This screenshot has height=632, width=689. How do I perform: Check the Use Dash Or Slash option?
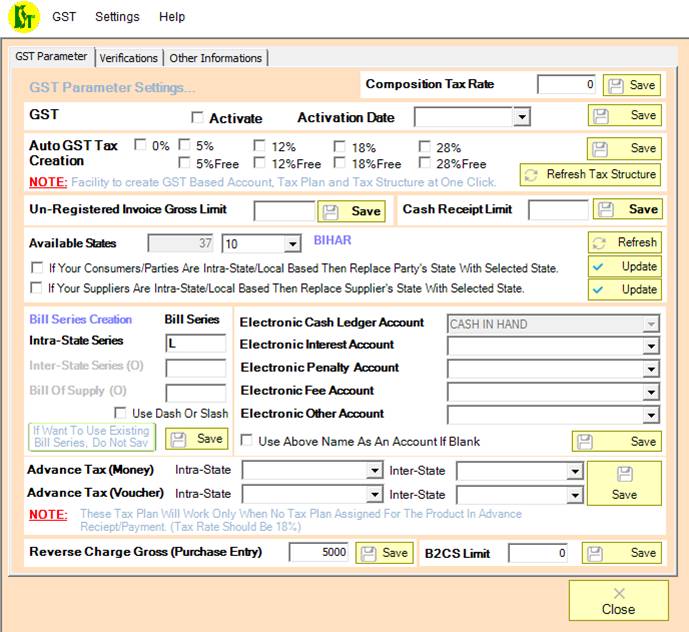point(121,413)
